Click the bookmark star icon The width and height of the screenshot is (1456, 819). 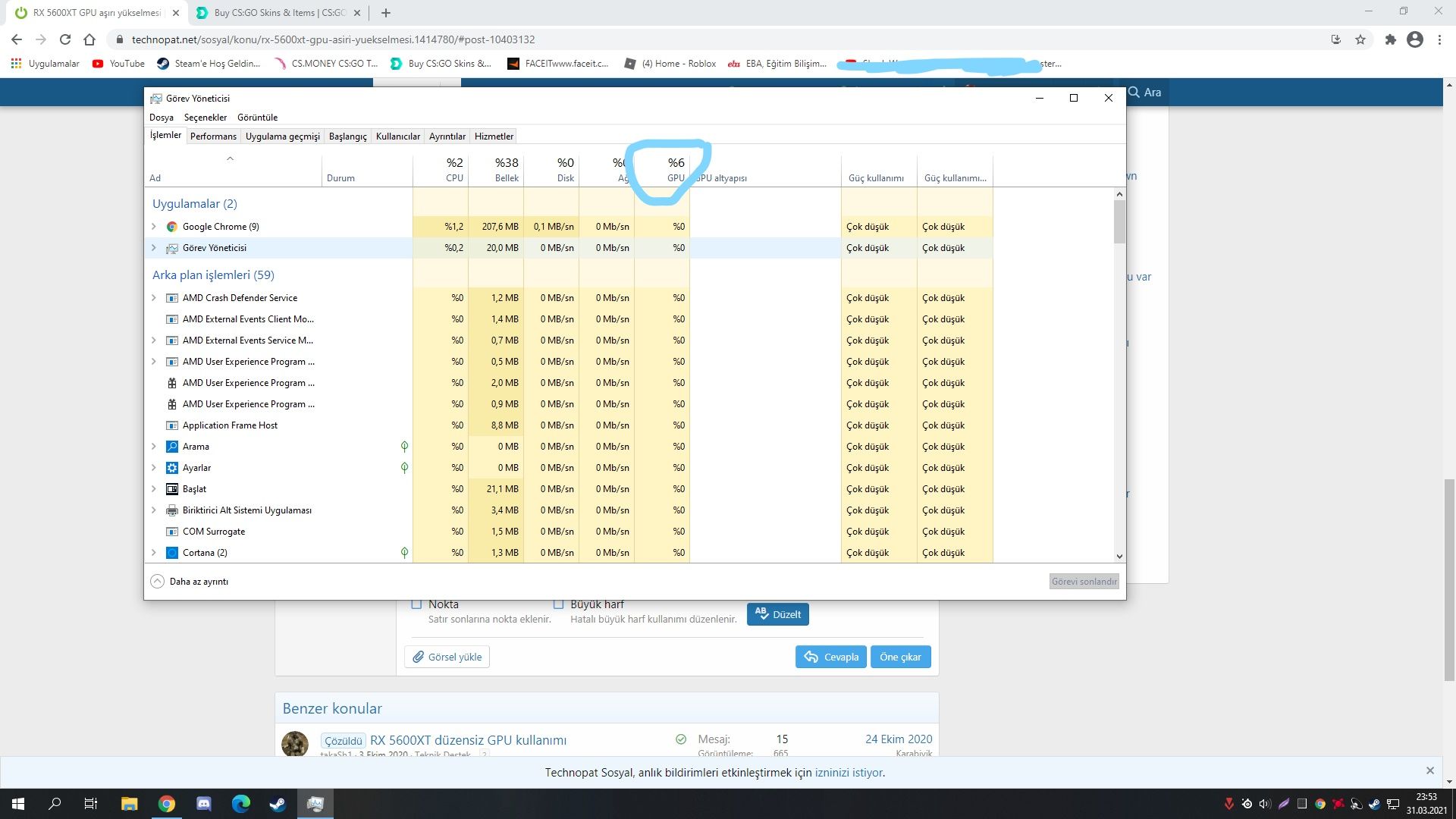tap(1360, 39)
